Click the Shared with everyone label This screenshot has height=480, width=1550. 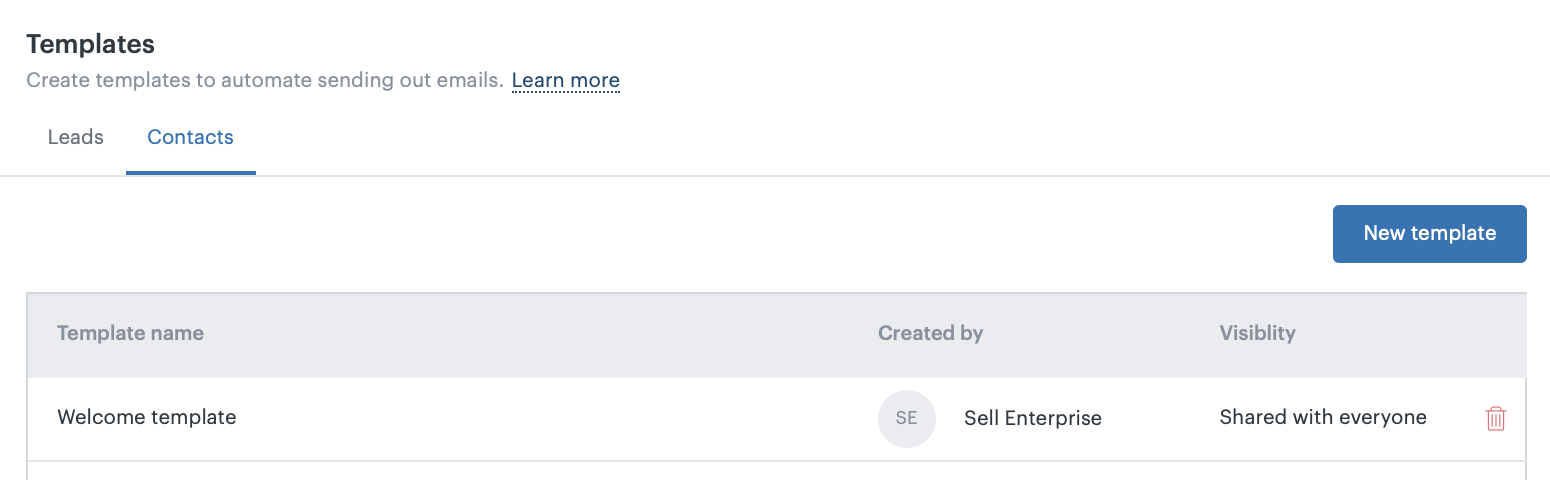click(x=1322, y=417)
